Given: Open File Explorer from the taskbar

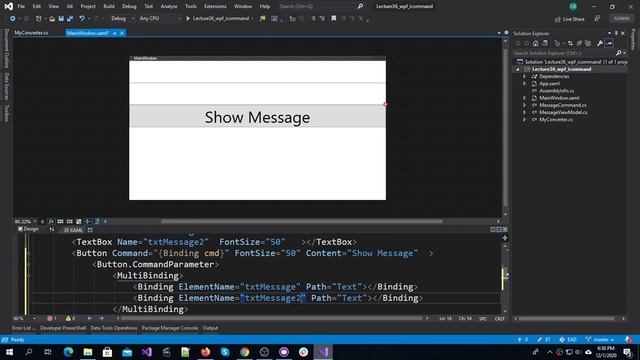Looking at the screenshot, I should (88, 352).
